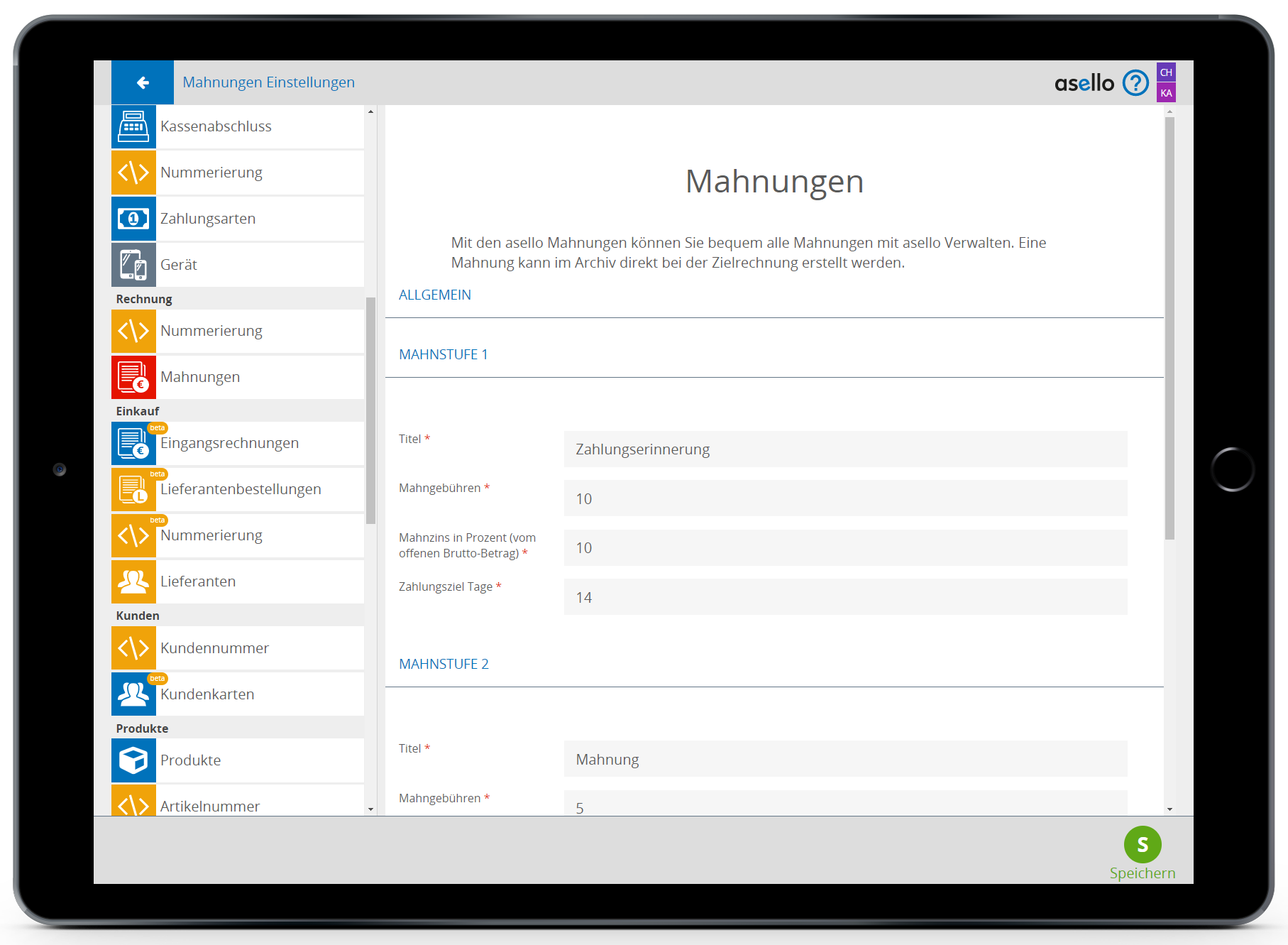Click the purple CH badge
The image size is (1288, 945).
(1166, 72)
